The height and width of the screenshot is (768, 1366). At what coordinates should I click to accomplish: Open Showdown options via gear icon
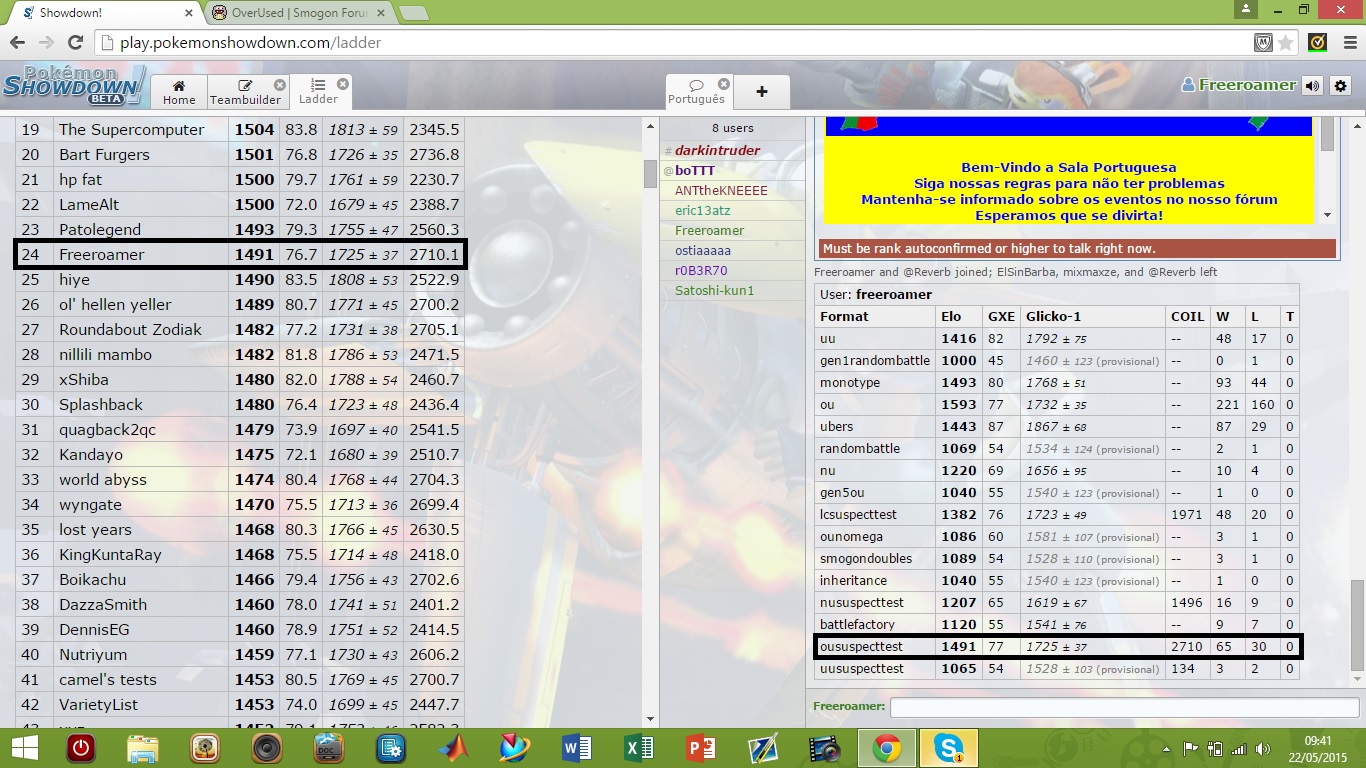pos(1342,86)
